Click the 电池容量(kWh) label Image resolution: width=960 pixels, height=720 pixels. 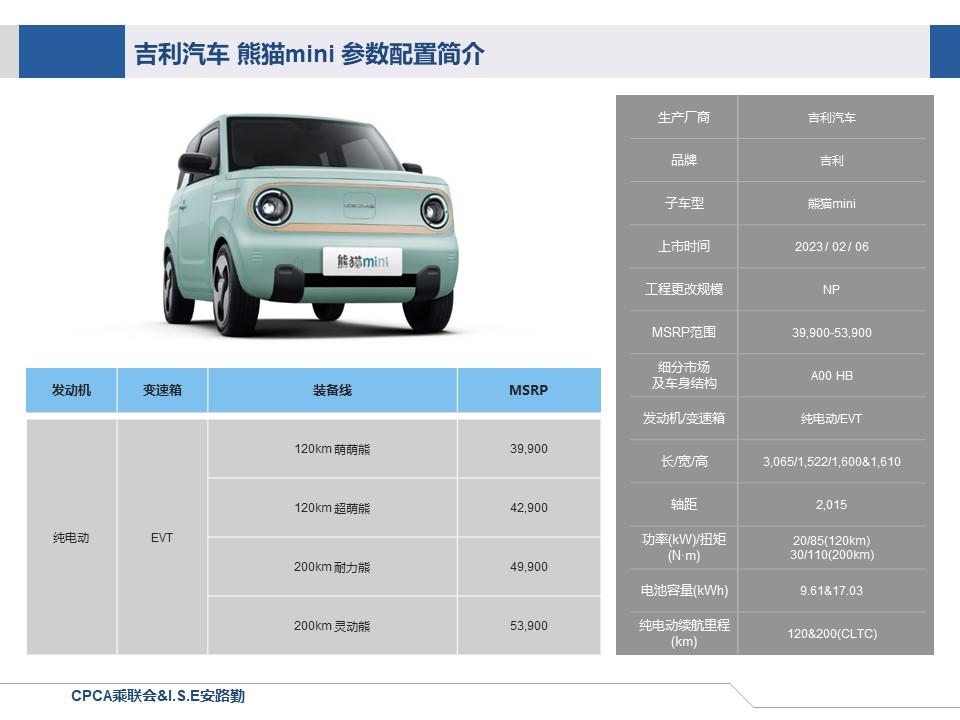[x=684, y=590]
